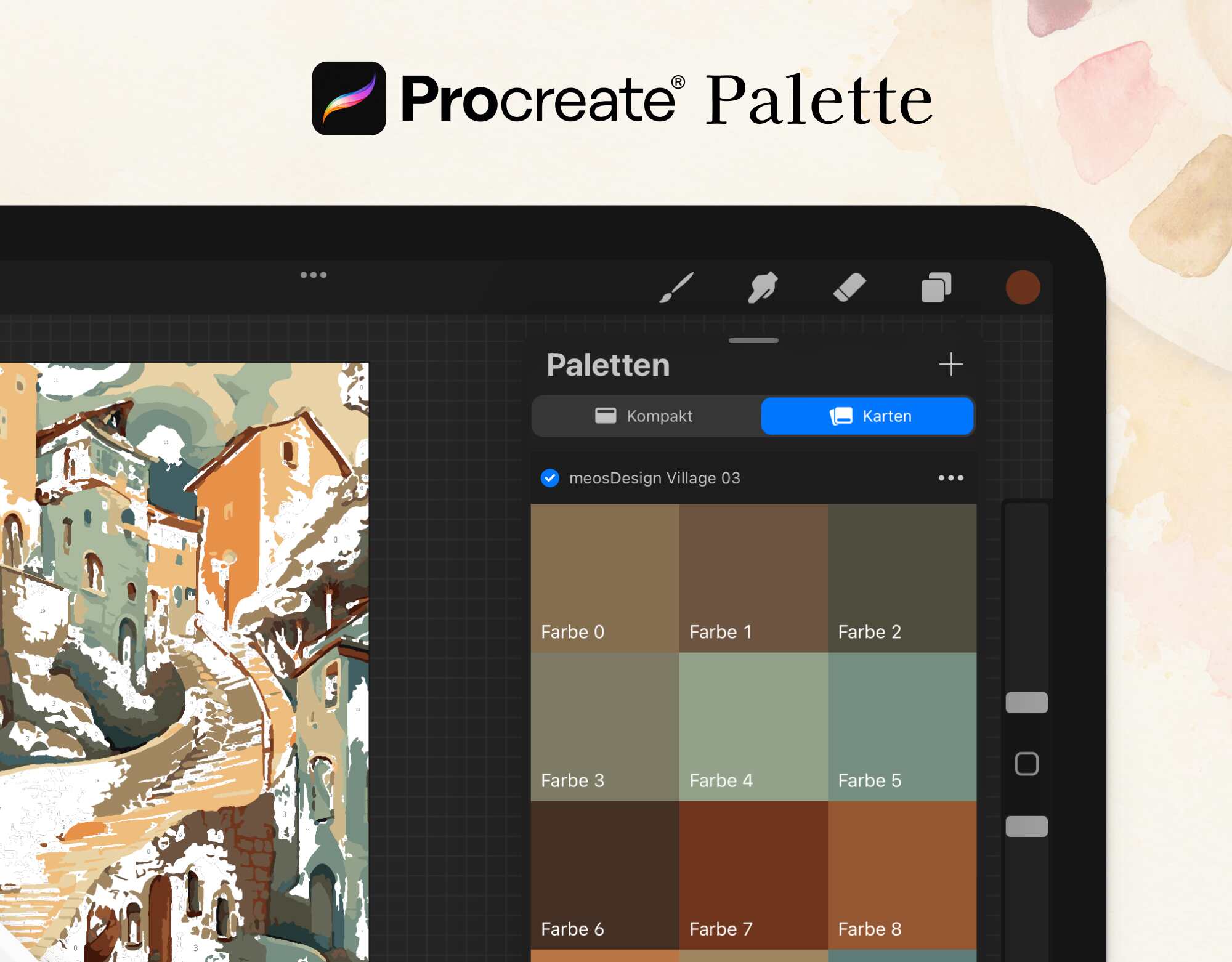Viewport: 1232px width, 962px height.
Task: Pick the Farbe 0 swatch
Action: (x=605, y=578)
